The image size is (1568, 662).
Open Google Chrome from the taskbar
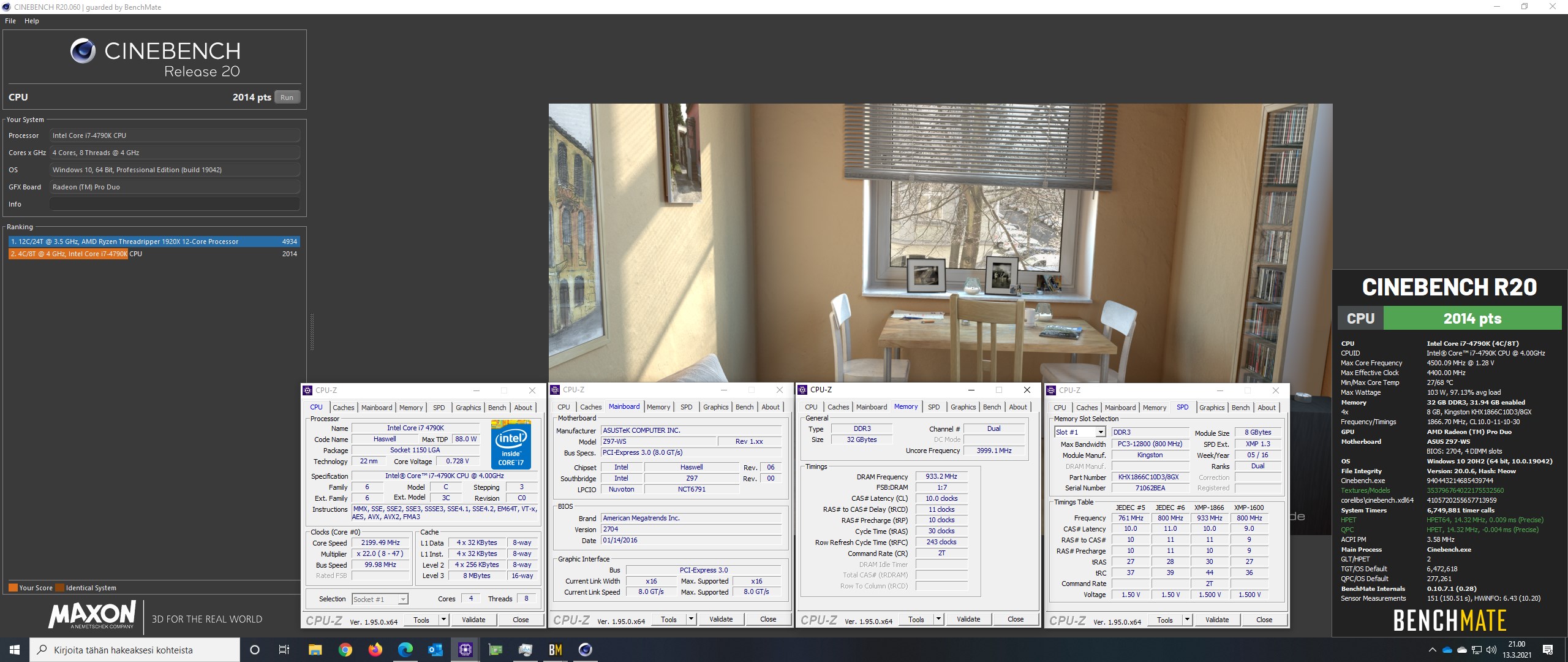click(345, 650)
